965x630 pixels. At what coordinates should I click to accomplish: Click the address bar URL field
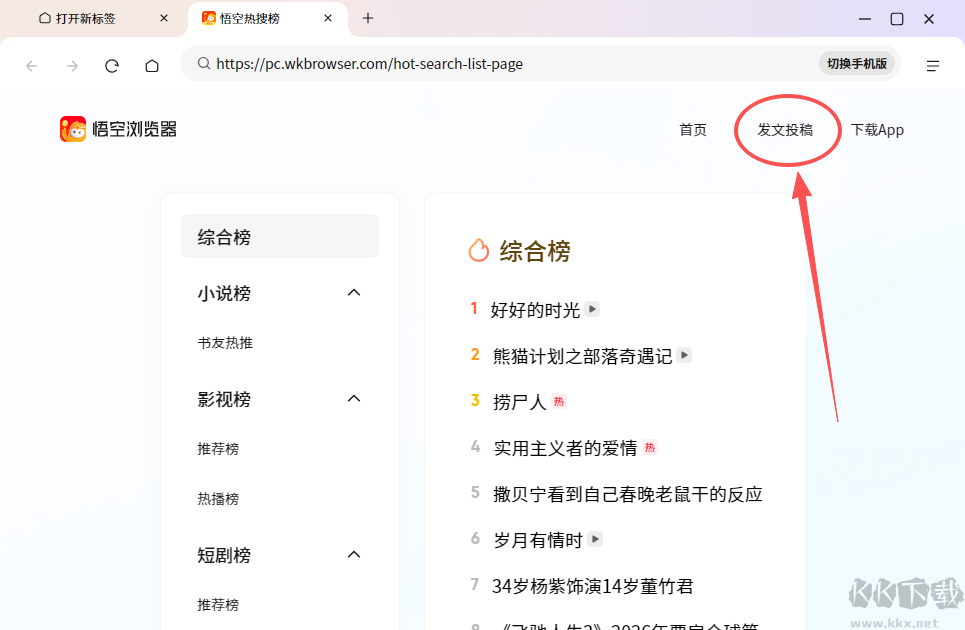[500, 64]
